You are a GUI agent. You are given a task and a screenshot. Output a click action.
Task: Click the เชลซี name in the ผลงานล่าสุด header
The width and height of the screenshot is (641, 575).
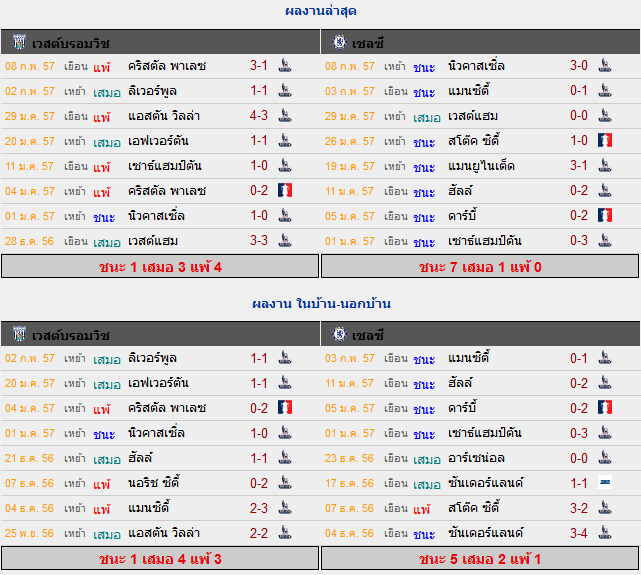click(368, 43)
